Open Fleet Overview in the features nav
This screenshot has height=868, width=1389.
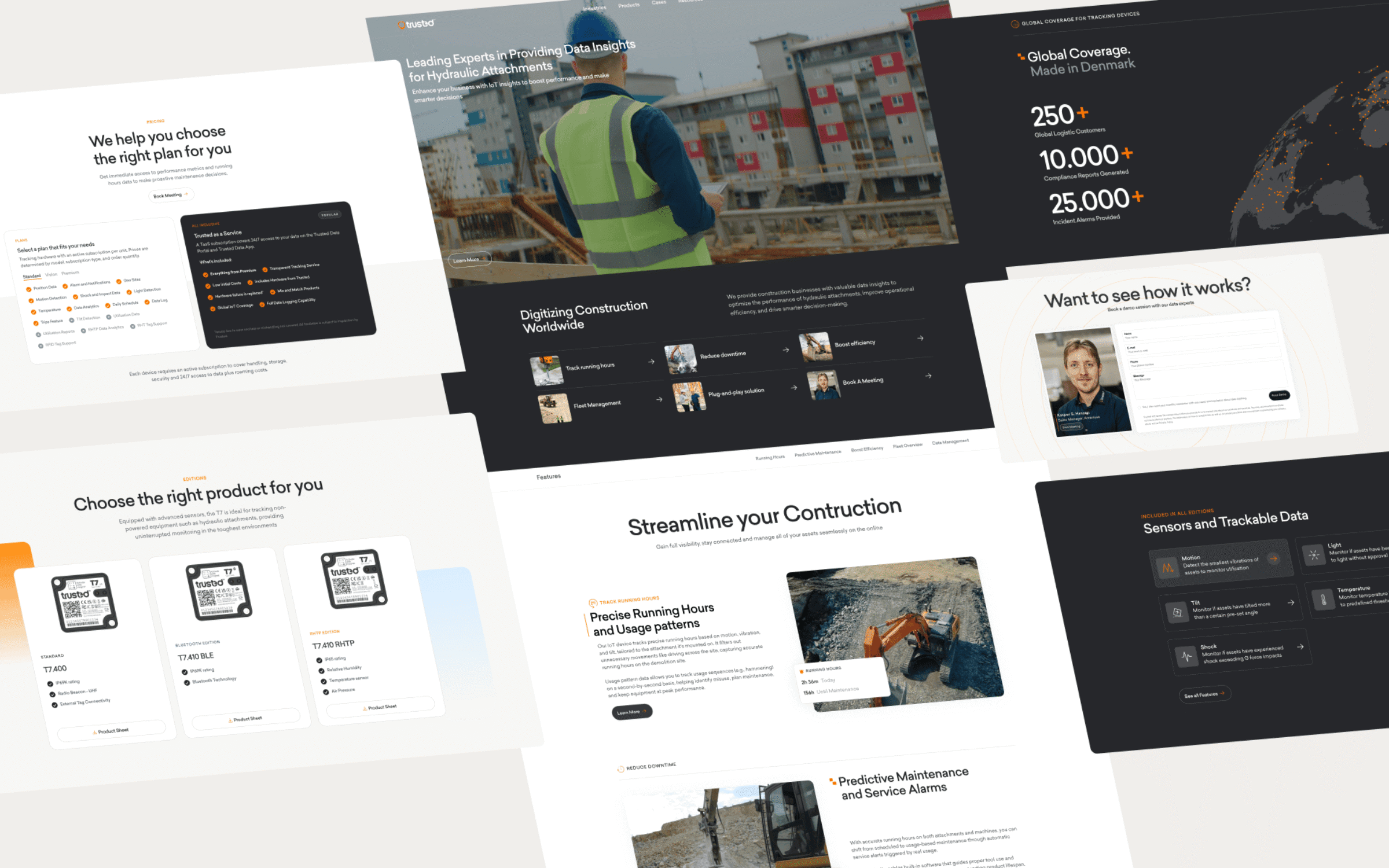[x=907, y=445]
